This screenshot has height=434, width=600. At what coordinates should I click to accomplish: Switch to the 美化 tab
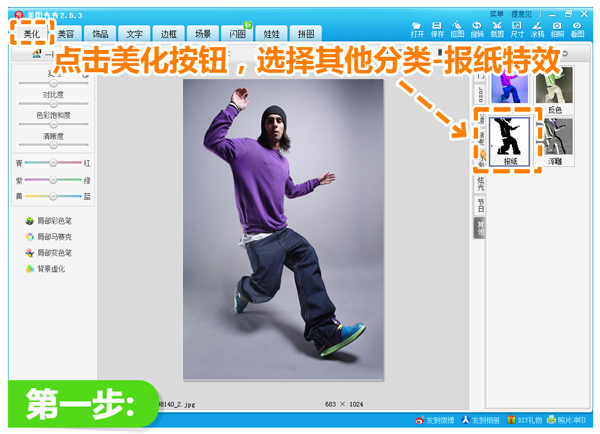click(x=31, y=34)
